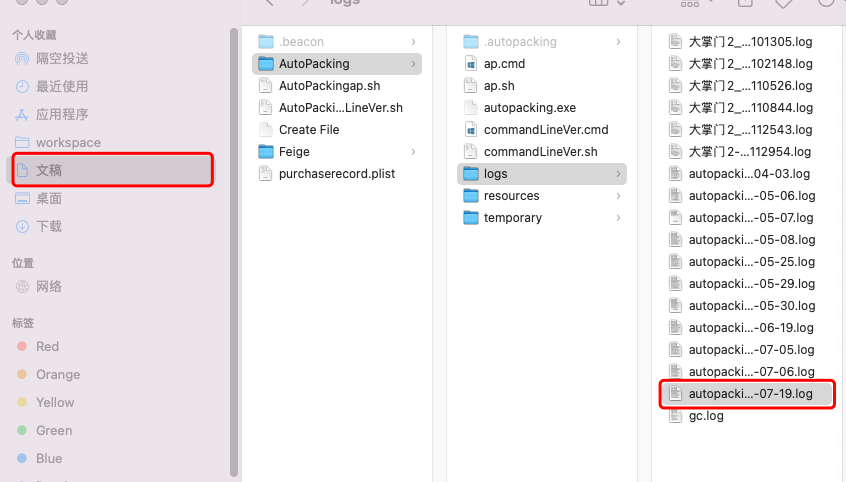This screenshot has width=846, height=482.
Task: Click the ap.cmd file icon
Action: coord(471,64)
